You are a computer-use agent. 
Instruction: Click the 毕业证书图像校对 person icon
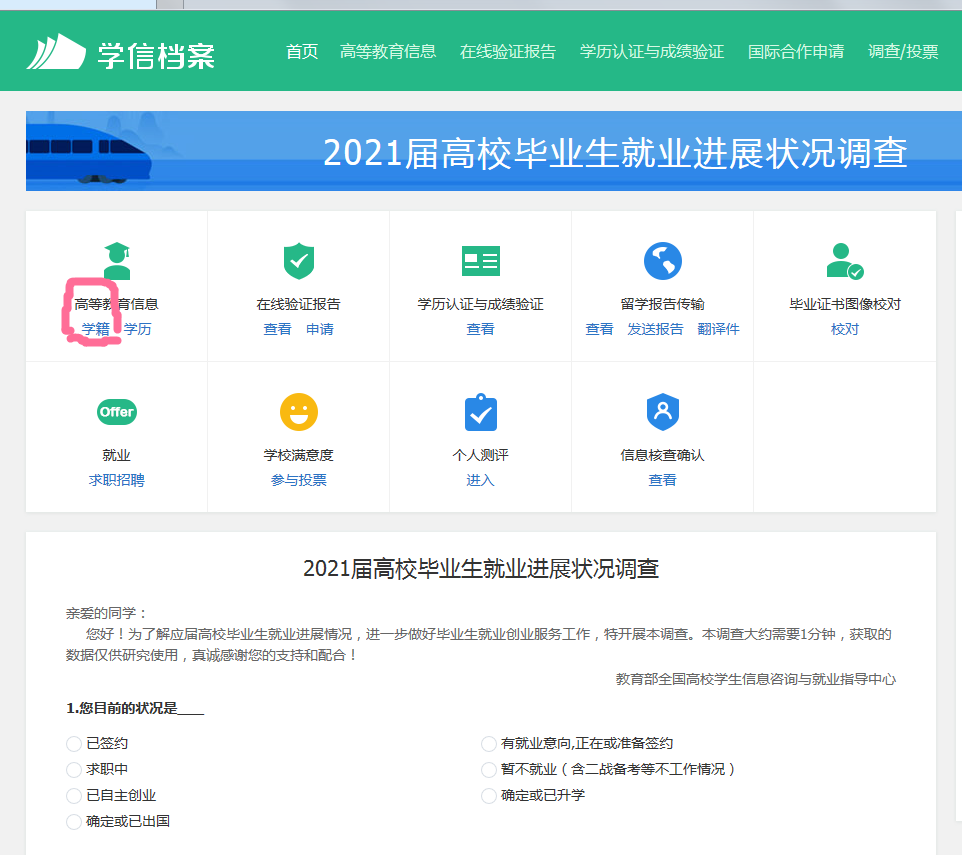coord(844,261)
